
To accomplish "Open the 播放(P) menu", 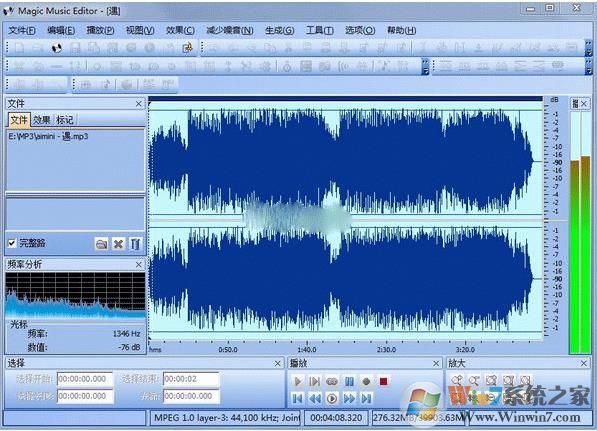I will [x=100, y=30].
